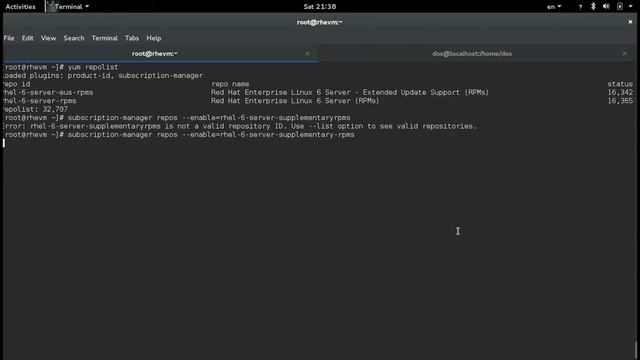Open the clock showing Sat 21:38
Viewport: 640px width, 360px height.
320,7
